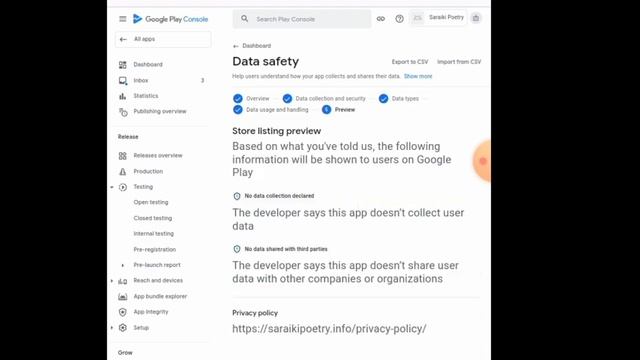Click the Dashboard sidebar icon
The width and height of the screenshot is (640, 360).
coord(122,64)
